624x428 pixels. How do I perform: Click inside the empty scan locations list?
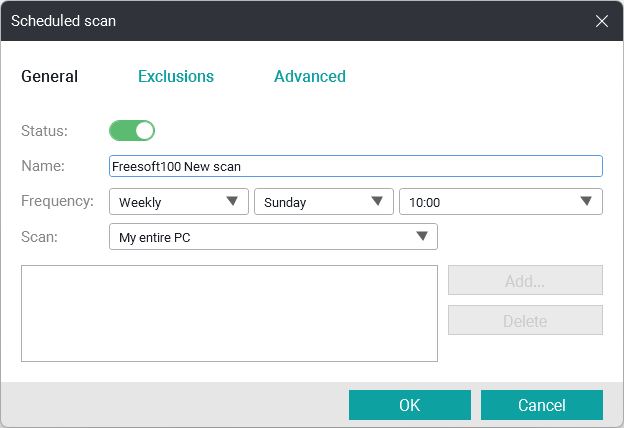click(229, 313)
